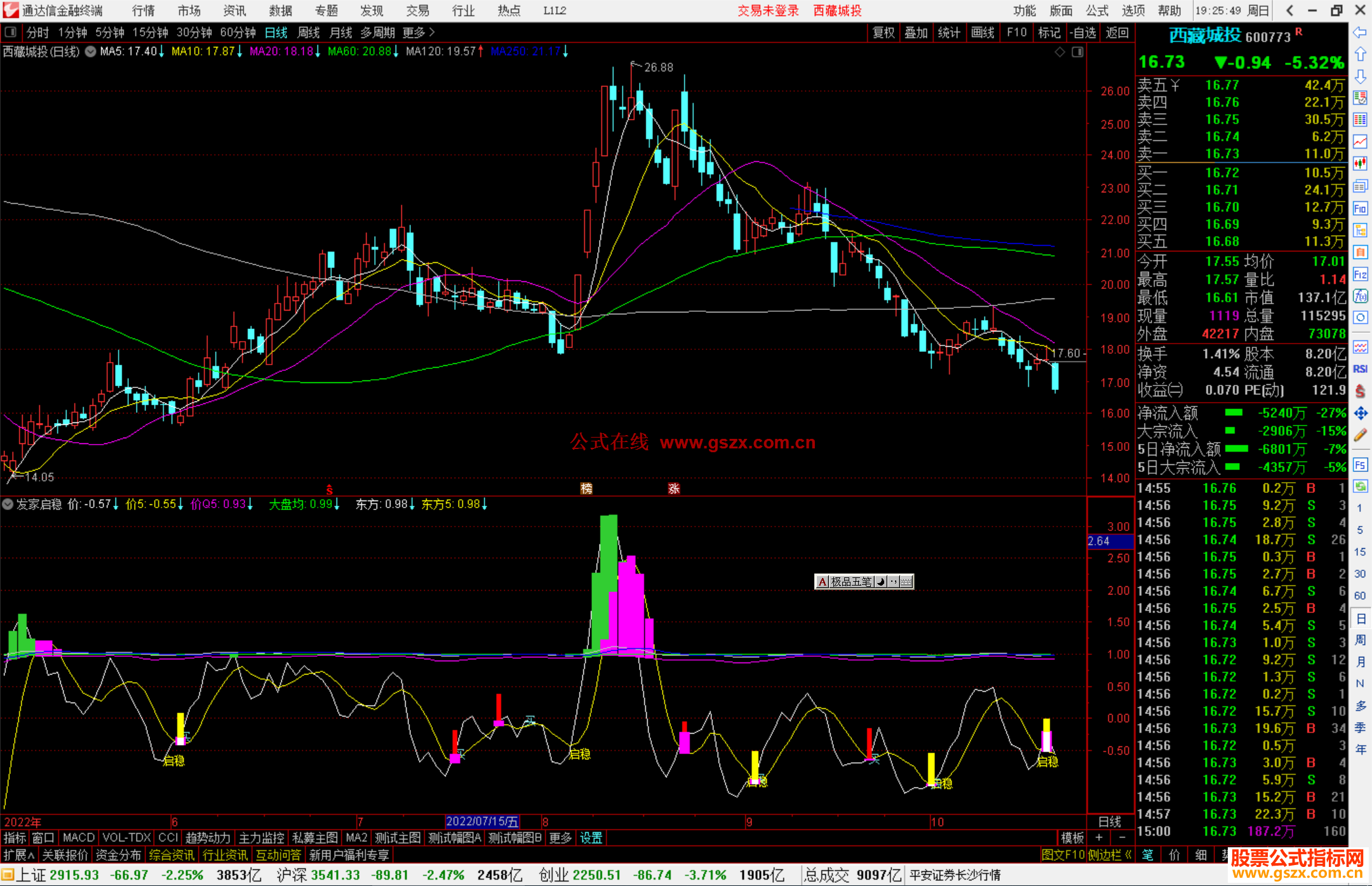Click the back arrow icon in right sidebar
Image resolution: width=1372 pixels, height=886 pixels.
(1360, 32)
